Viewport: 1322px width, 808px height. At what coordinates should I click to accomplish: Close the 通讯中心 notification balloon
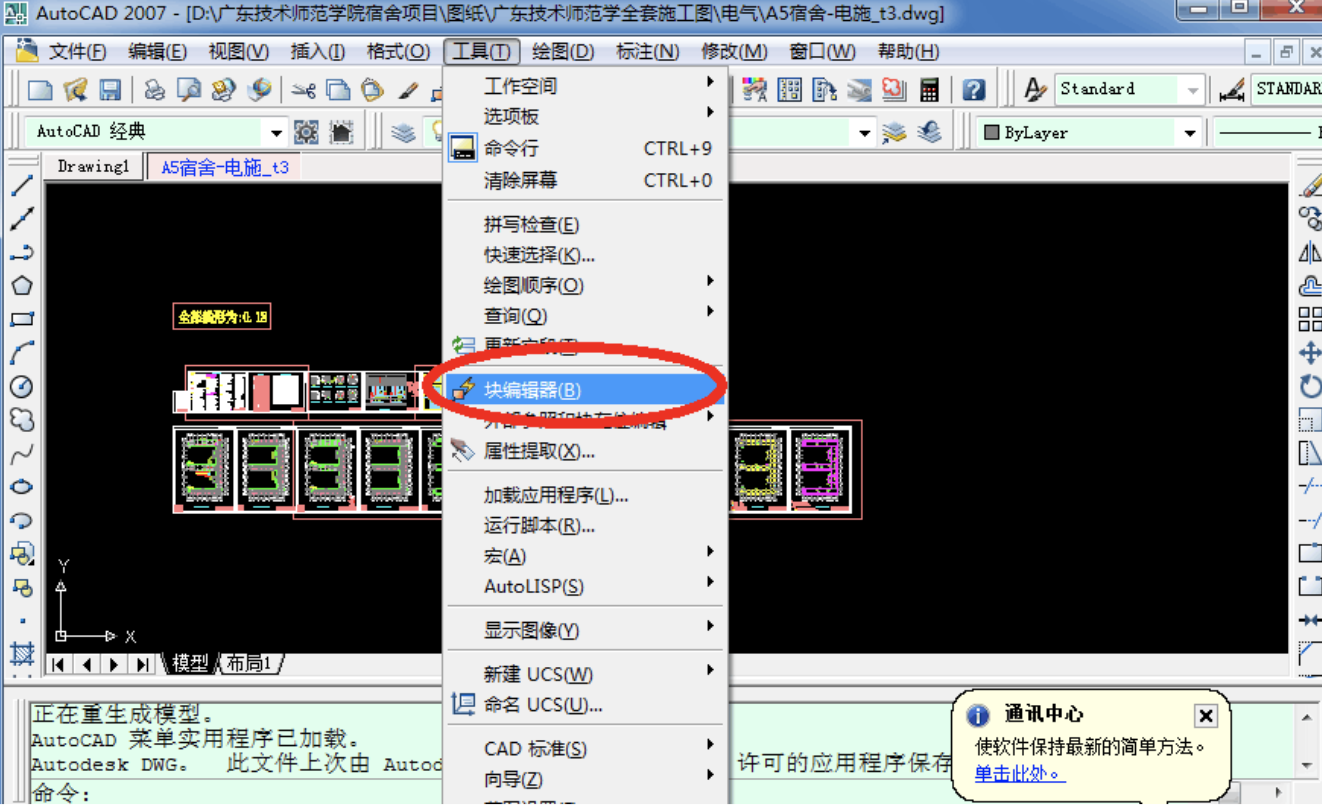[1206, 716]
